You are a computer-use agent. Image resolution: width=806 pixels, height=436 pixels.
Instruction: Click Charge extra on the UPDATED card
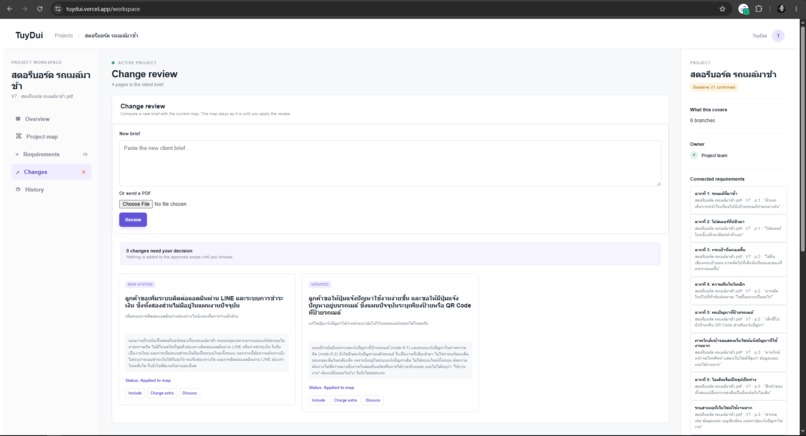[345, 400]
